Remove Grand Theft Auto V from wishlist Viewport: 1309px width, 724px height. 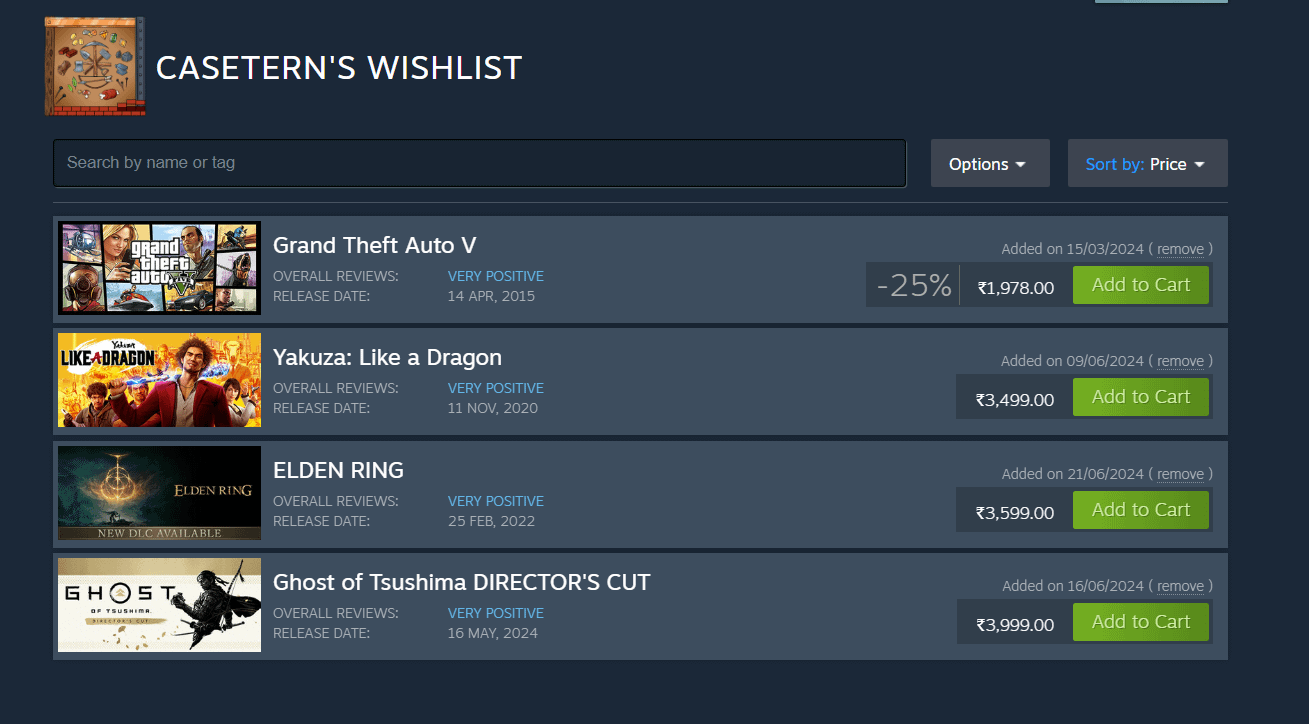coord(1180,249)
